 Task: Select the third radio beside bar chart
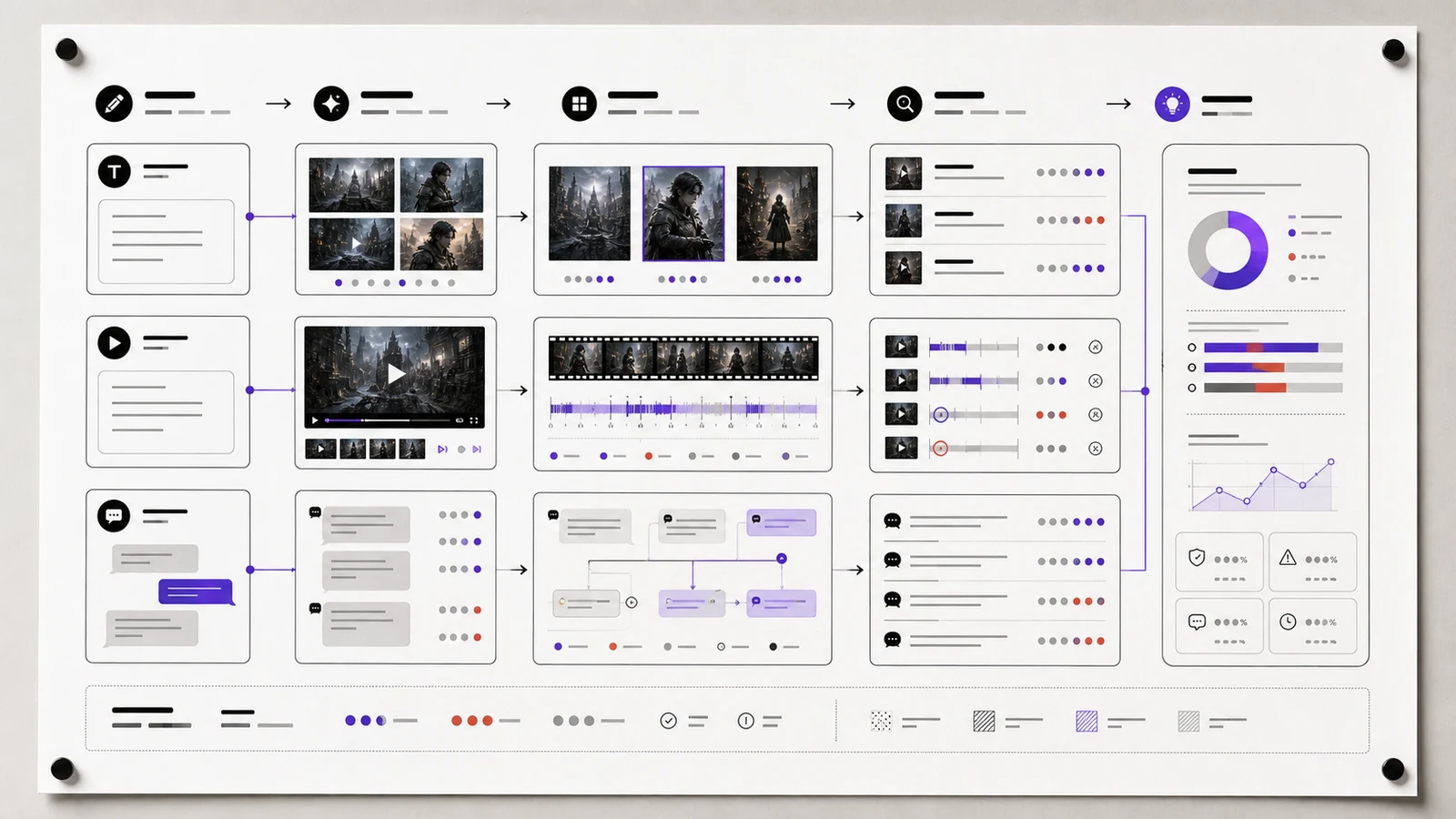coord(1192,388)
